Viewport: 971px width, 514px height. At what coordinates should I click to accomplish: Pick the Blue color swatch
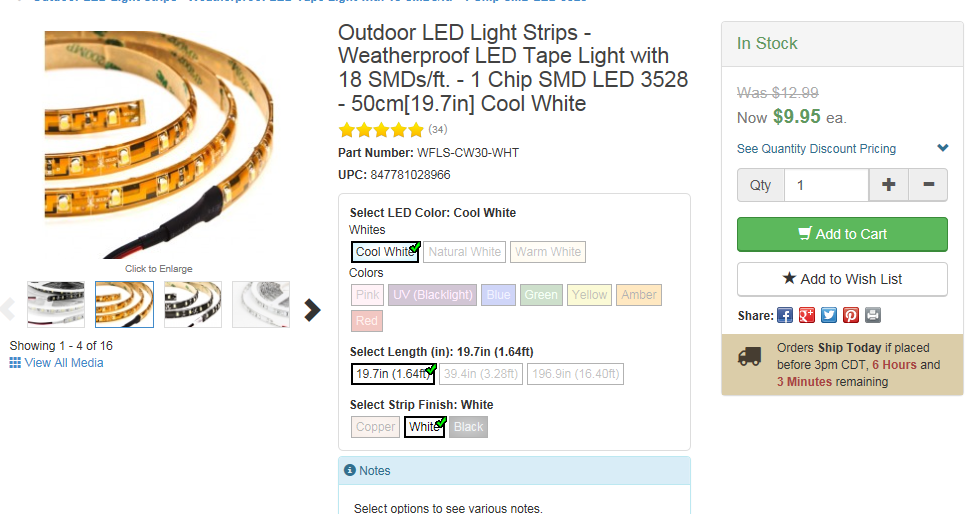(498, 295)
